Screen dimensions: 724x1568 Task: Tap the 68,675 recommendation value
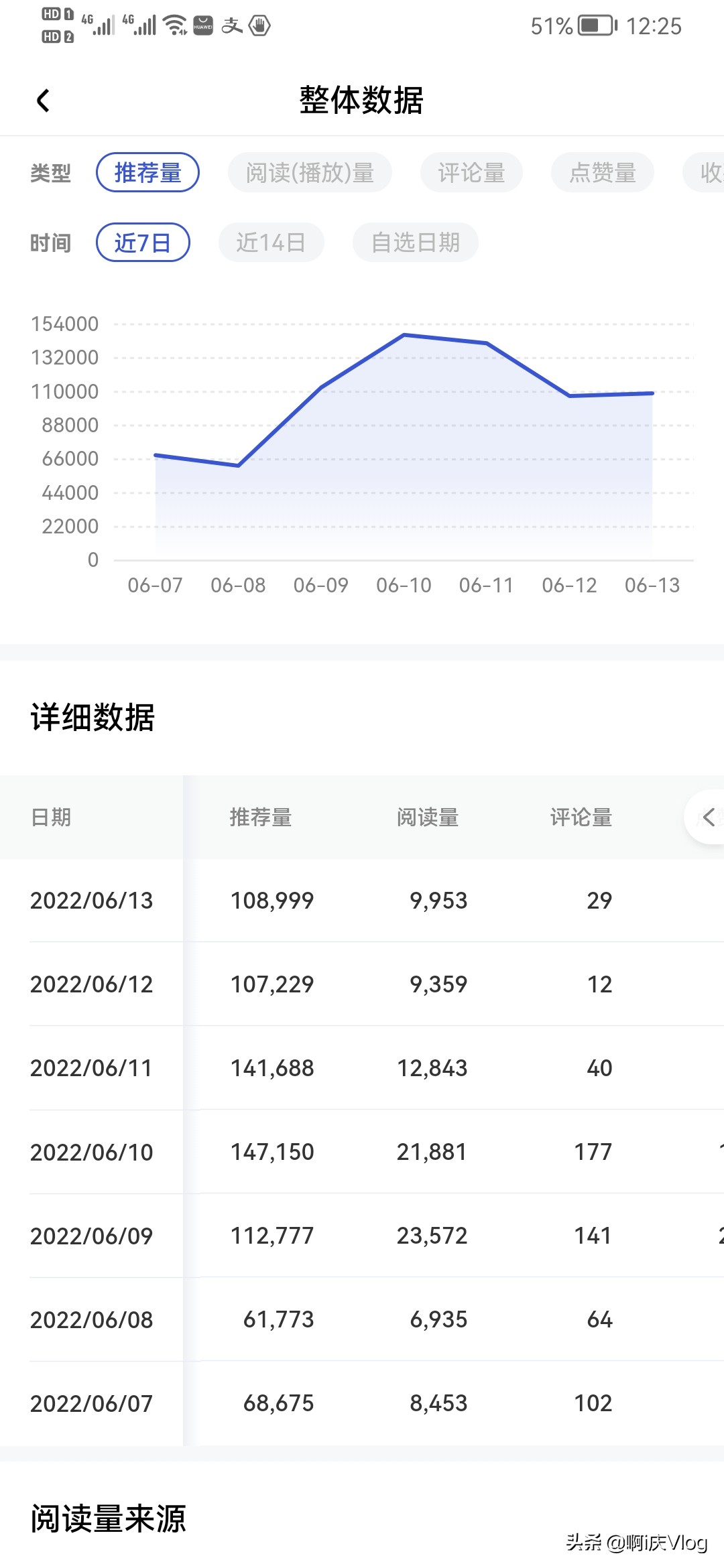tap(279, 1402)
